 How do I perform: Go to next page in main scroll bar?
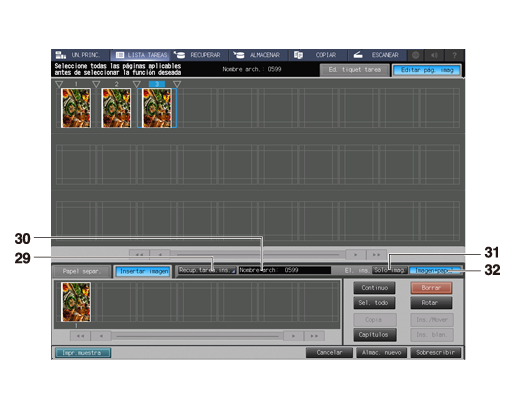pyautogui.click(x=356, y=255)
